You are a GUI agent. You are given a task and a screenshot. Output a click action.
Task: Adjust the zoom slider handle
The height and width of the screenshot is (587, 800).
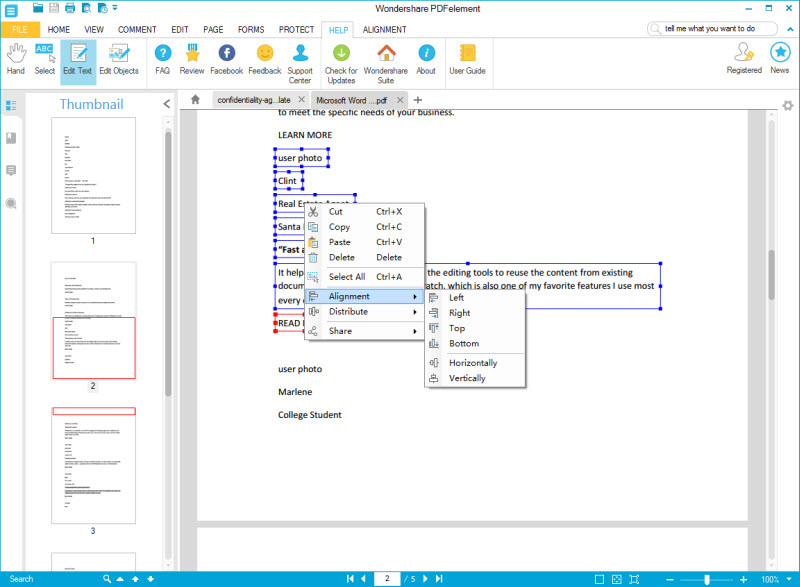pos(707,580)
